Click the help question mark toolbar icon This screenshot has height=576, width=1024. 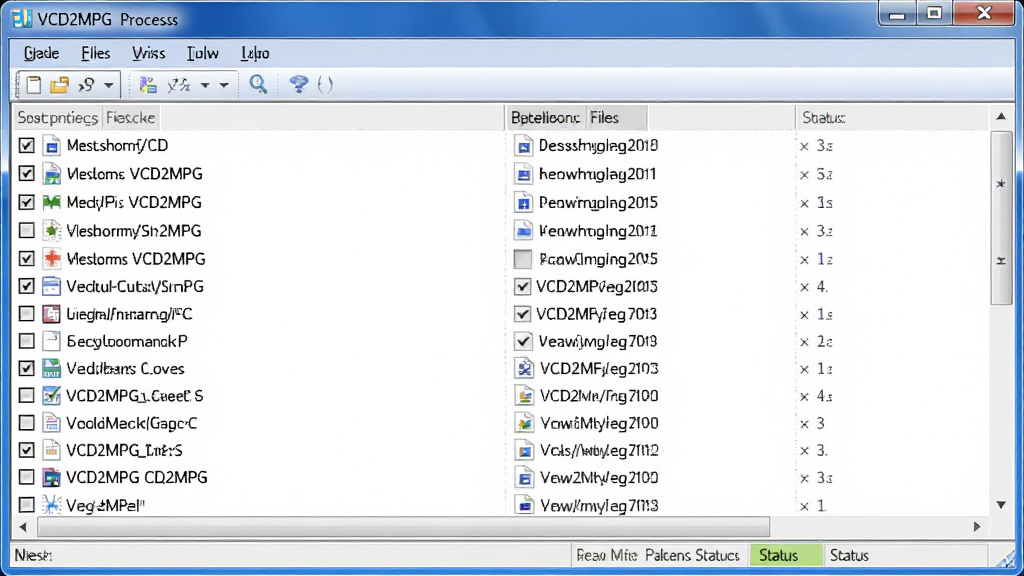(x=298, y=84)
